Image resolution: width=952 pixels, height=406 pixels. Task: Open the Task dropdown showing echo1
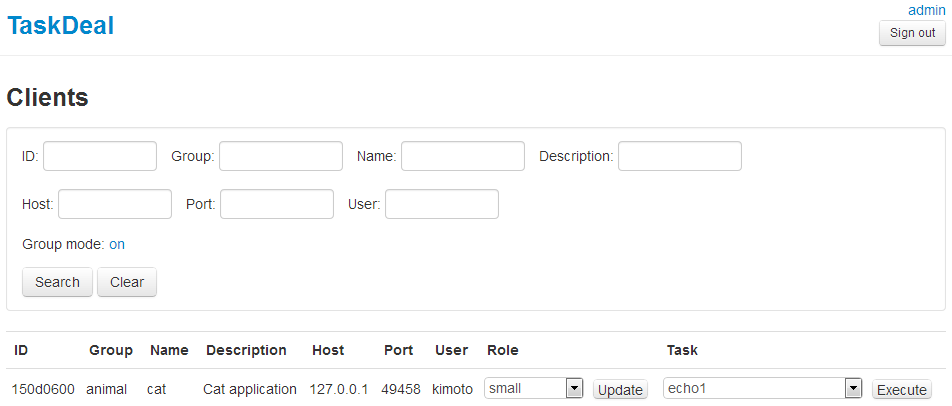coord(754,389)
